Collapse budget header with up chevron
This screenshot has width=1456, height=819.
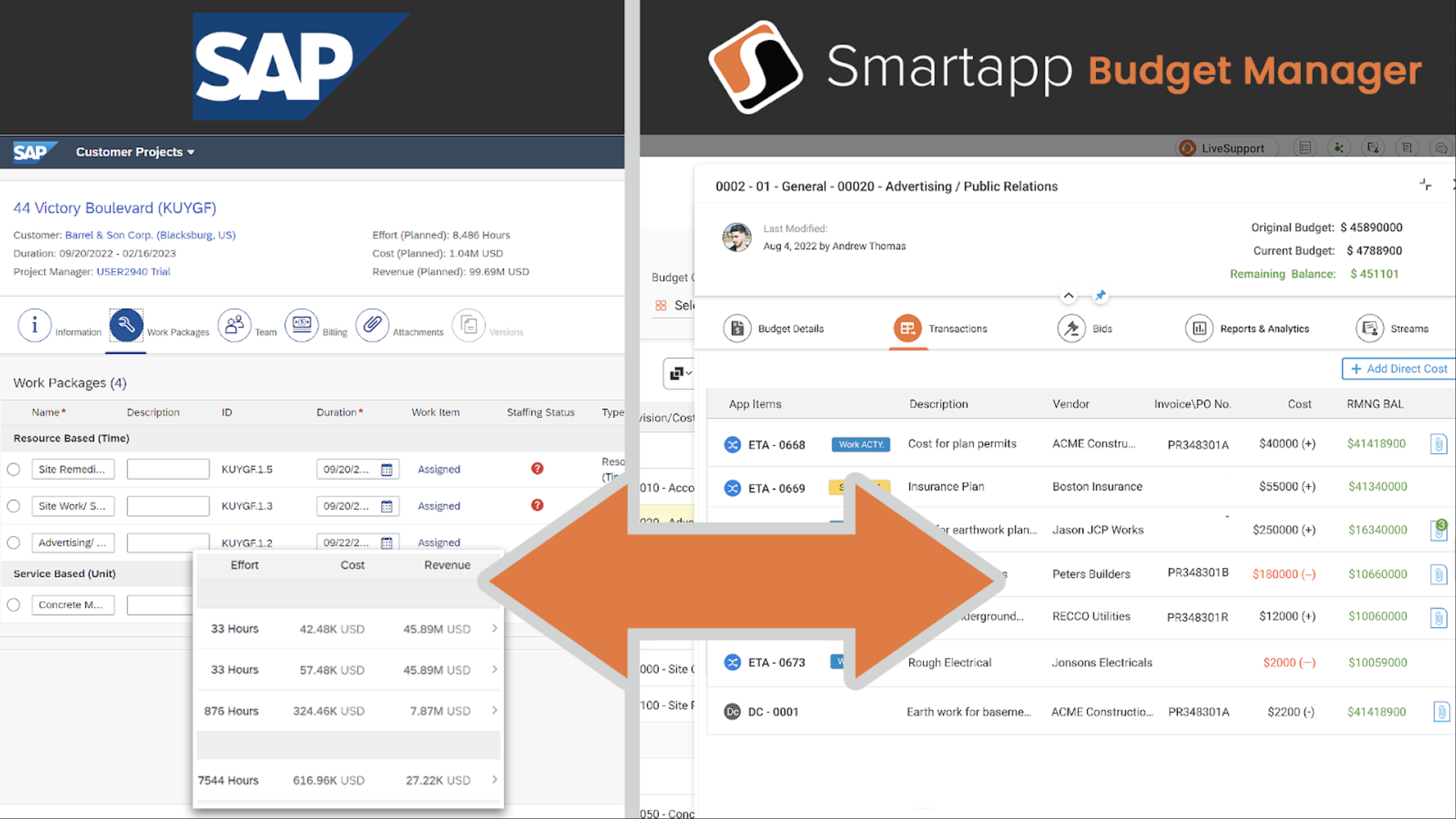coord(1068,296)
